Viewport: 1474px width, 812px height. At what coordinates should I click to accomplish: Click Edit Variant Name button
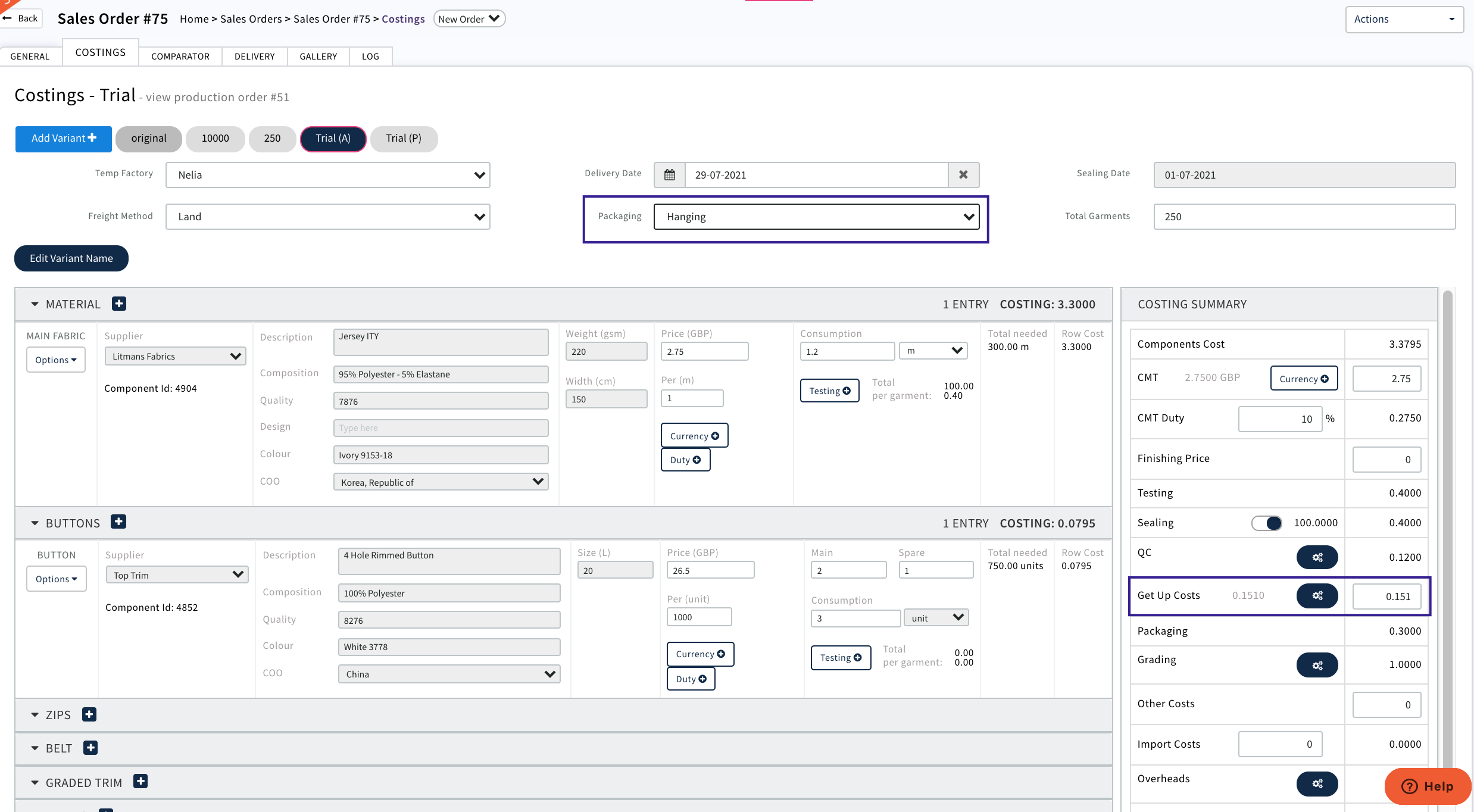coord(71,258)
